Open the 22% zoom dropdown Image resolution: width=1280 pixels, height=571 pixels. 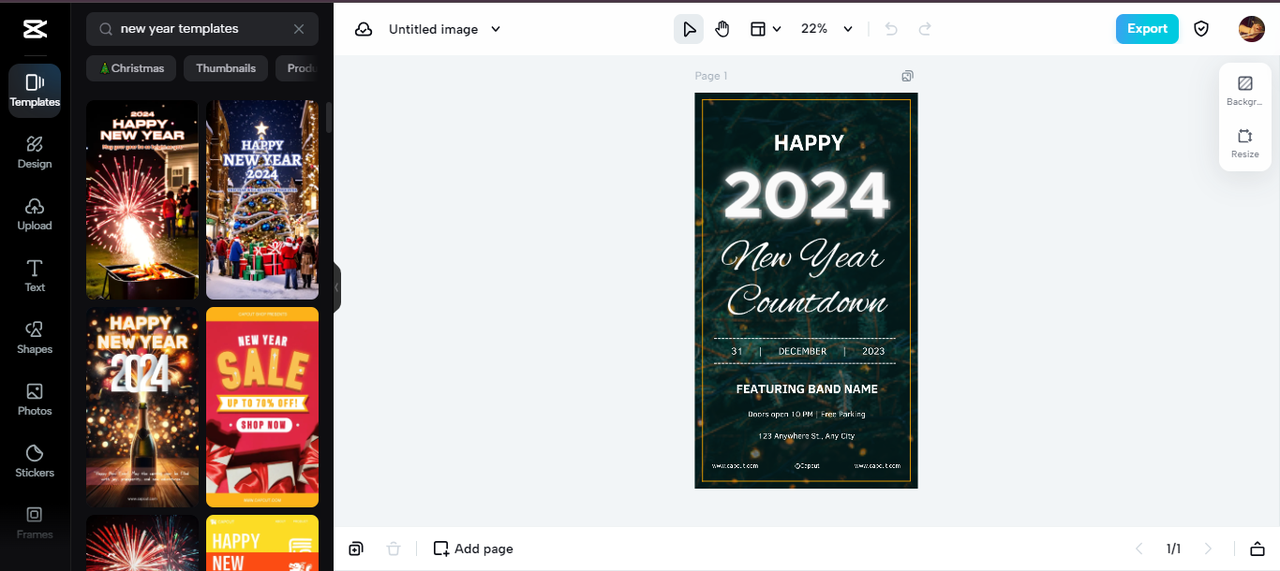826,29
